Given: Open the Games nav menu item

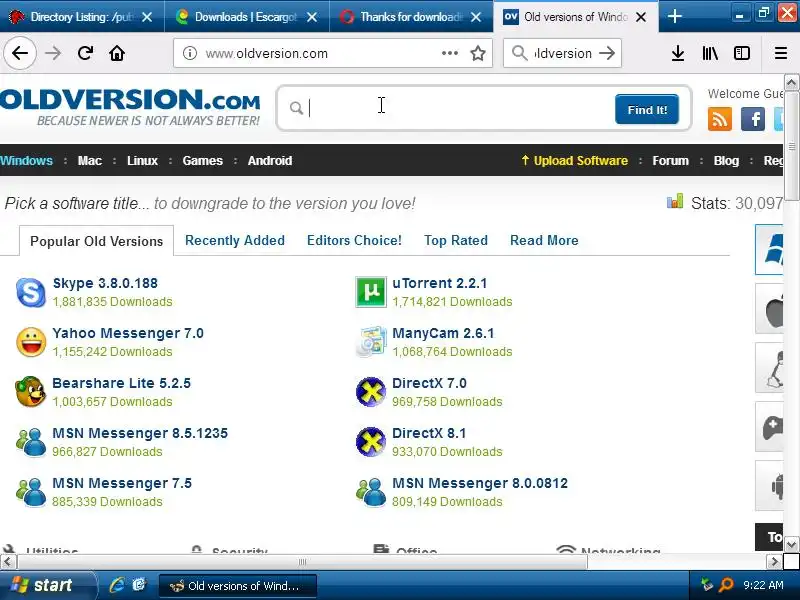Looking at the screenshot, I should point(203,161).
